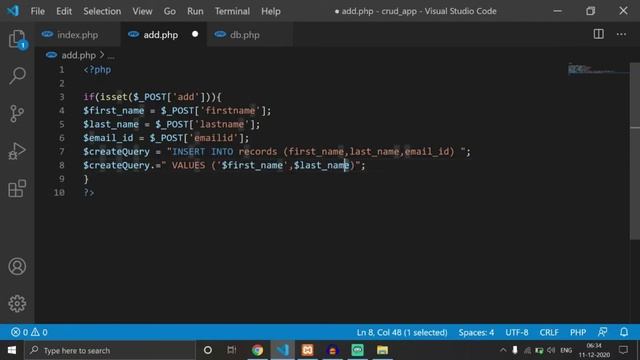
Task: Open the Terminal menu
Action: click(232, 11)
